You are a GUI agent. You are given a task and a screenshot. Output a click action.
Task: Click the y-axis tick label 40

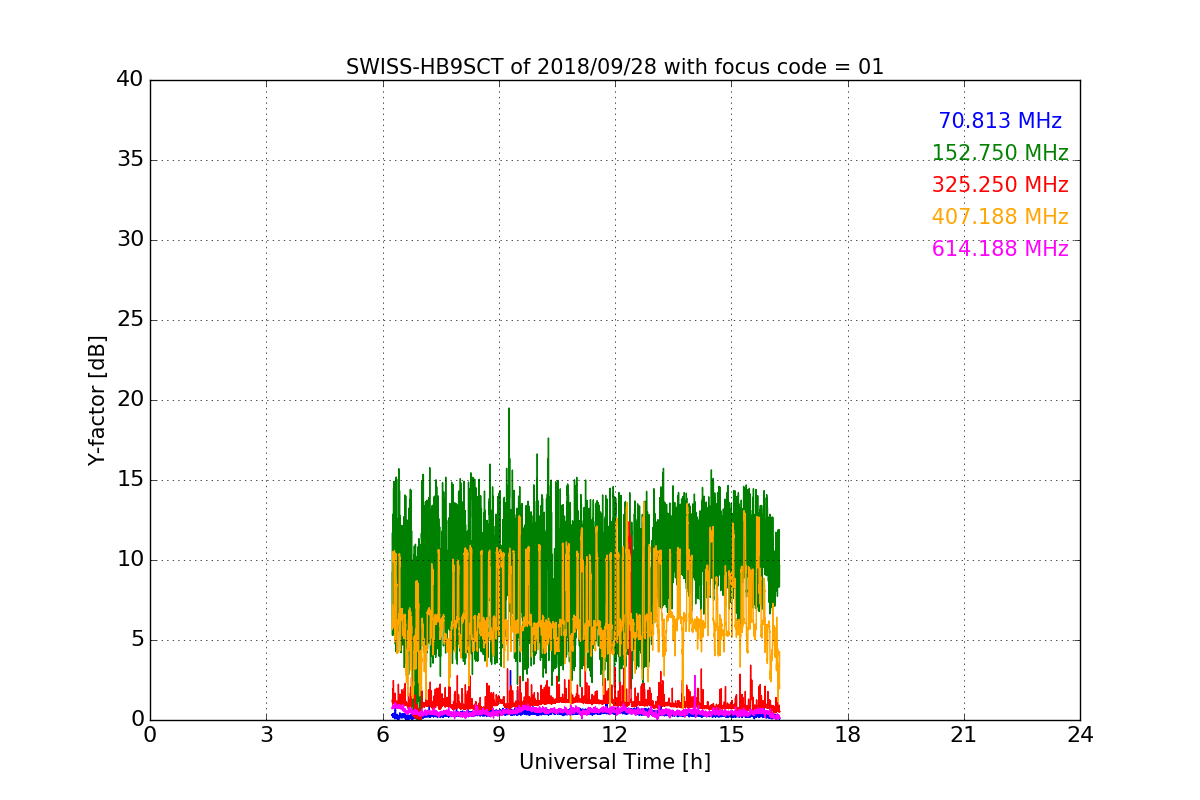[x=130, y=80]
